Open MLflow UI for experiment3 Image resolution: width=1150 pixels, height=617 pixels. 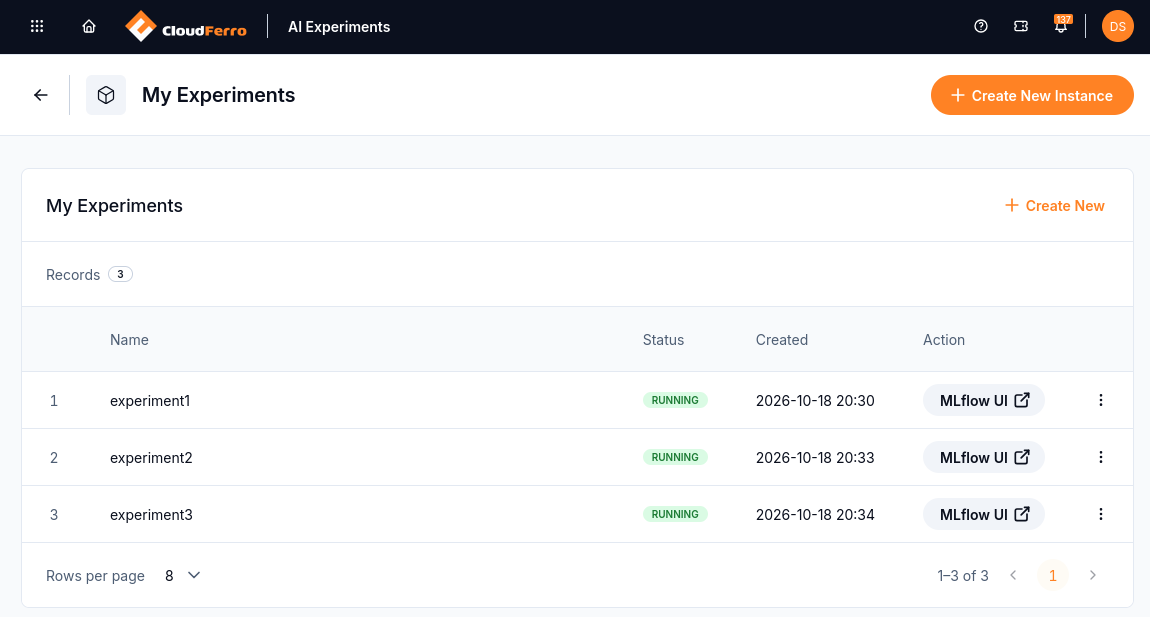(x=984, y=514)
